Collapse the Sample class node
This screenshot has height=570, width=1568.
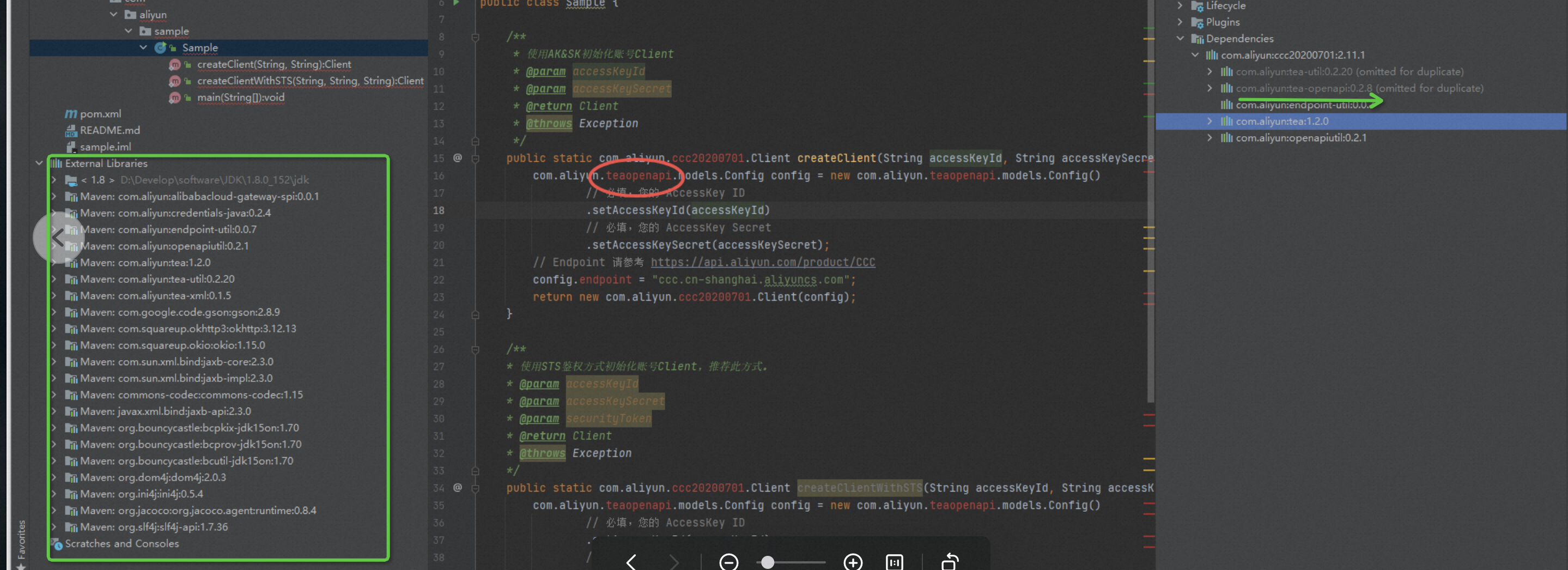tap(144, 47)
